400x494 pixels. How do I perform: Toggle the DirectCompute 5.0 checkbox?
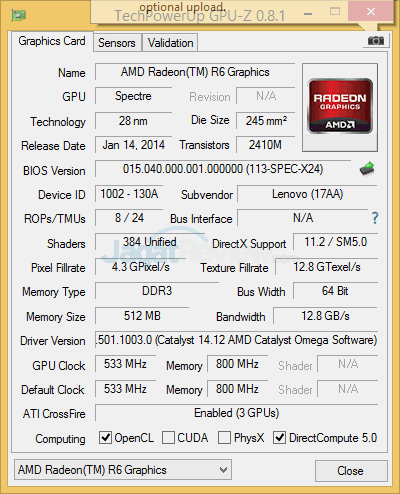coord(279,438)
